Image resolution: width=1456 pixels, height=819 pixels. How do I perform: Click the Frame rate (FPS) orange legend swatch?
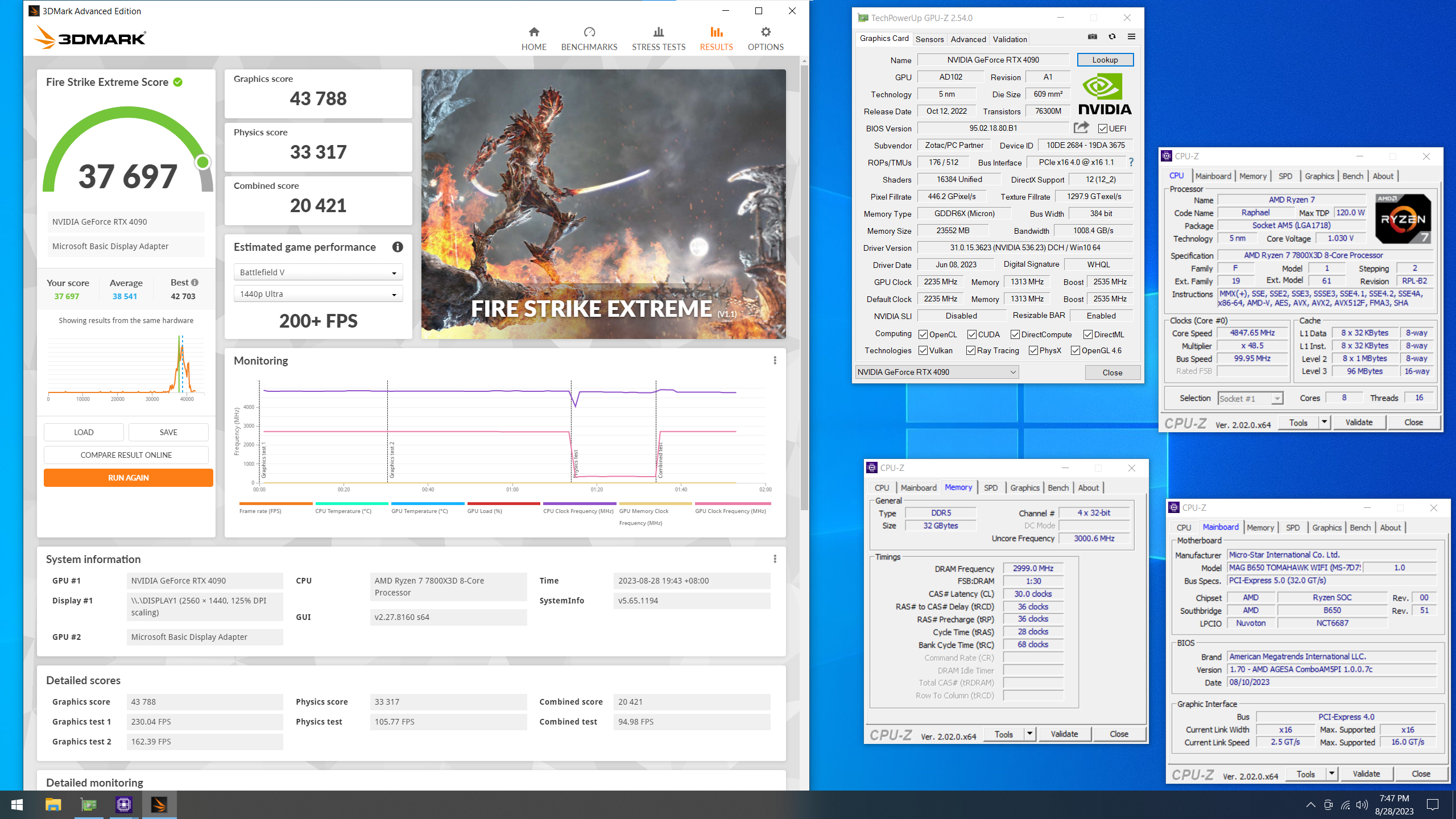[276, 503]
